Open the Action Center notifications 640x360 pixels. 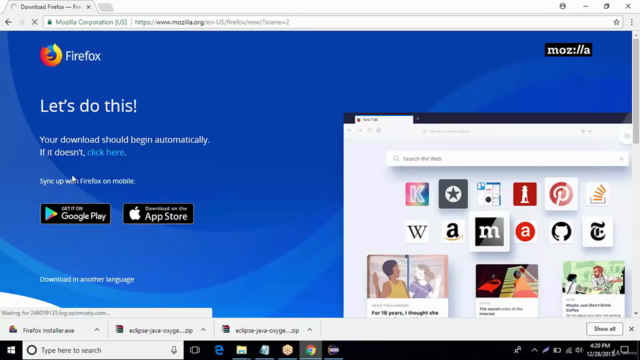pyautogui.click(x=624, y=350)
